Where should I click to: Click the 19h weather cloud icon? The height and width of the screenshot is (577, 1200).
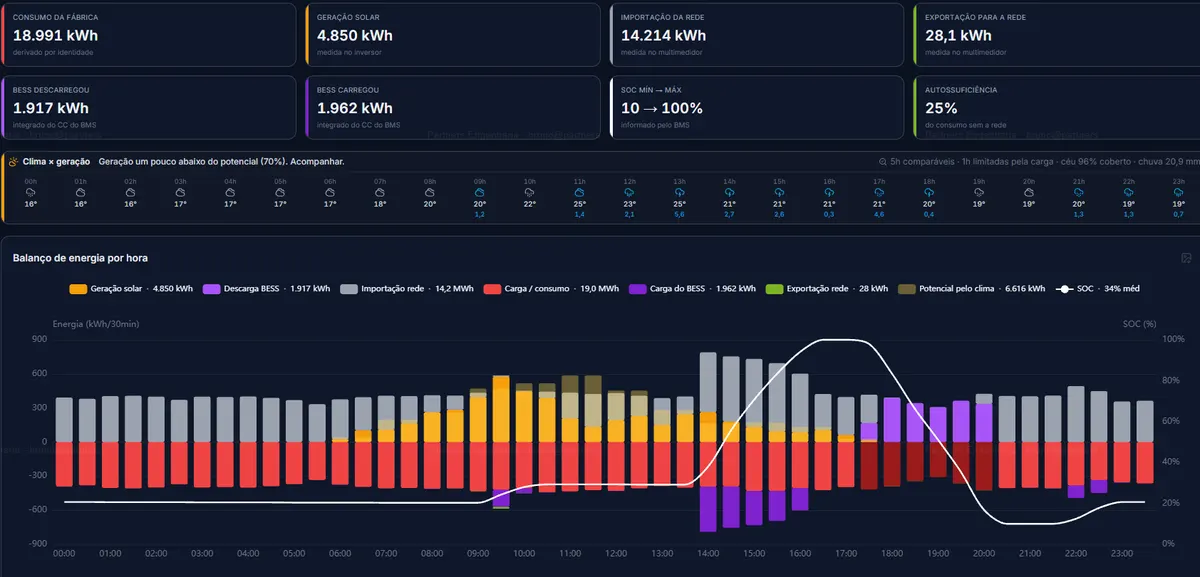tap(979, 192)
